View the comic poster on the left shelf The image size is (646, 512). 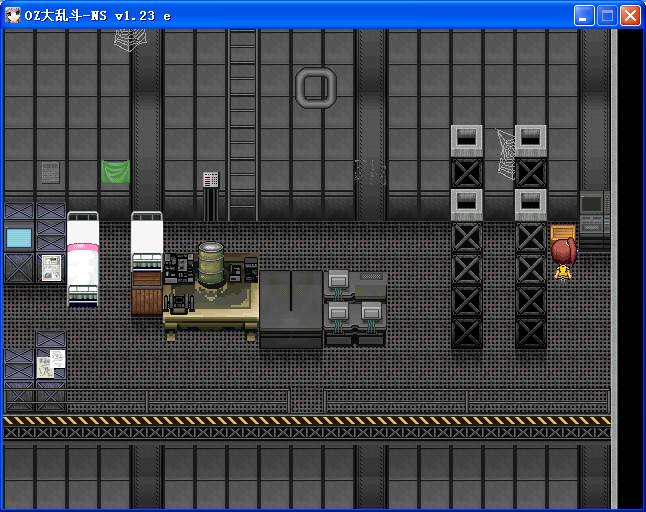[x=51, y=268]
